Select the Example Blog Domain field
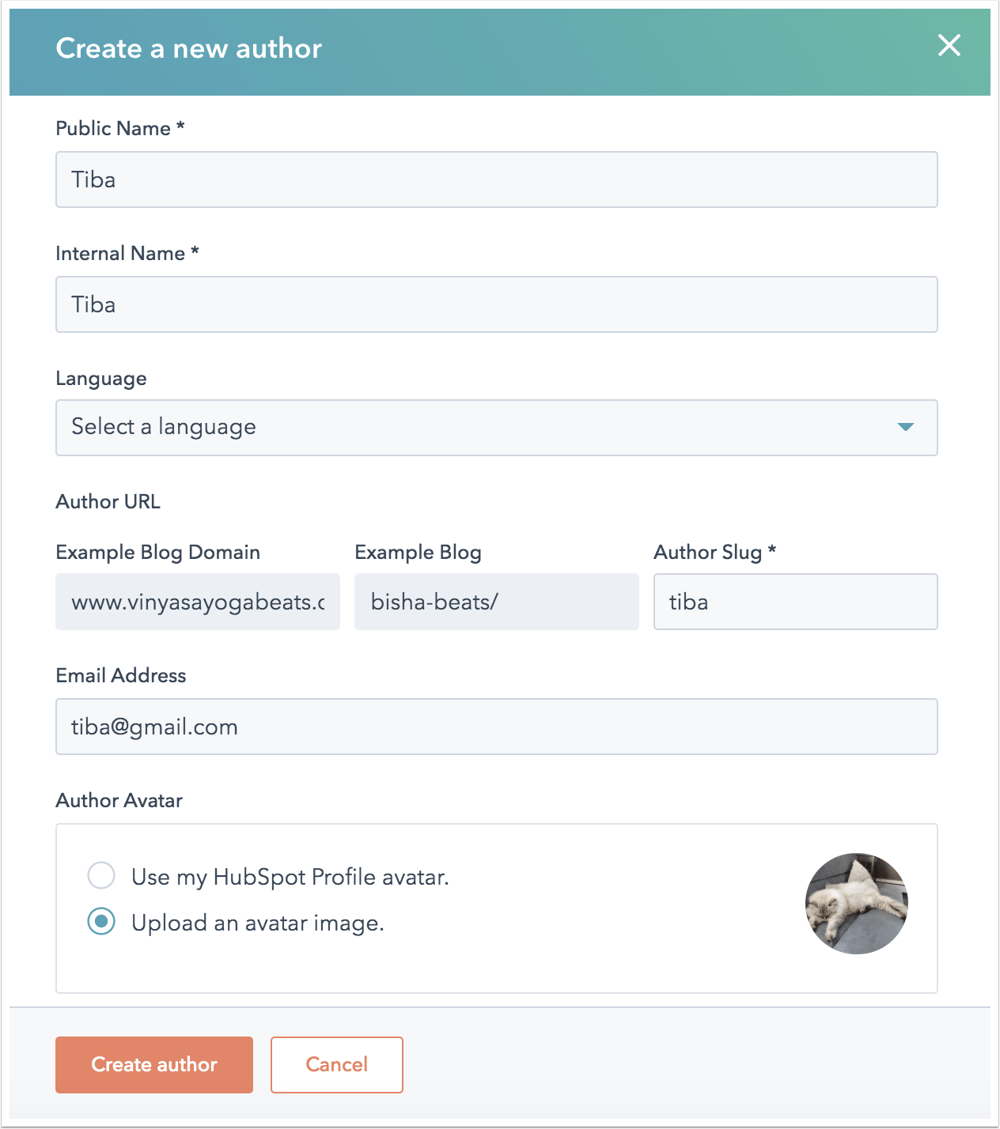Image resolution: width=1000 pixels, height=1129 pixels. tap(197, 601)
